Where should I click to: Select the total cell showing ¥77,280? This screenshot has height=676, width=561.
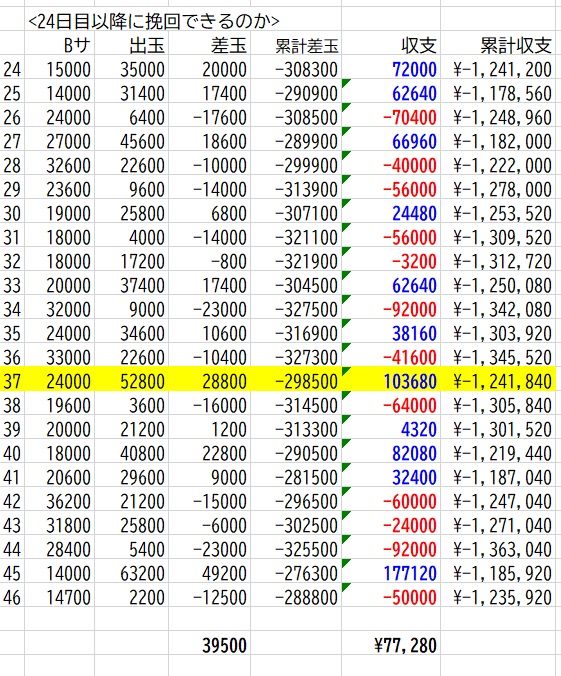(391, 645)
